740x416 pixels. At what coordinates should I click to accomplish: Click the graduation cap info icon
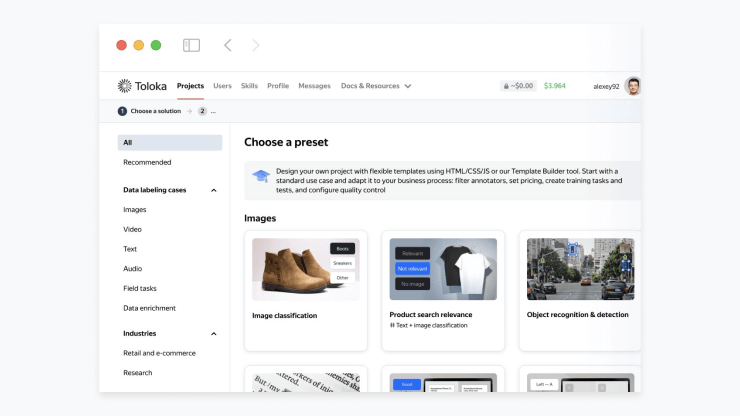coord(261,176)
